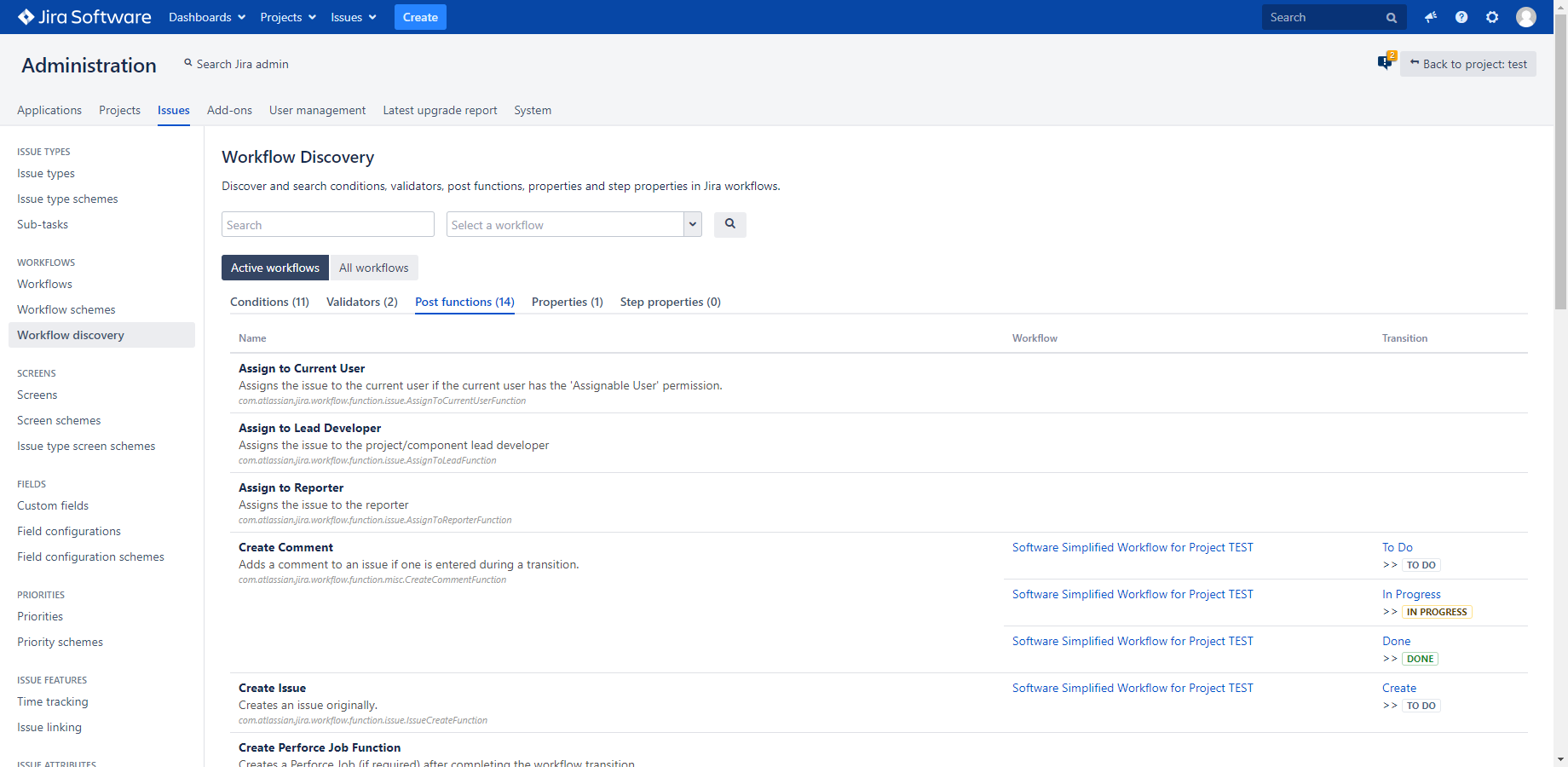Expand the Projects menu in top bar

click(288, 17)
